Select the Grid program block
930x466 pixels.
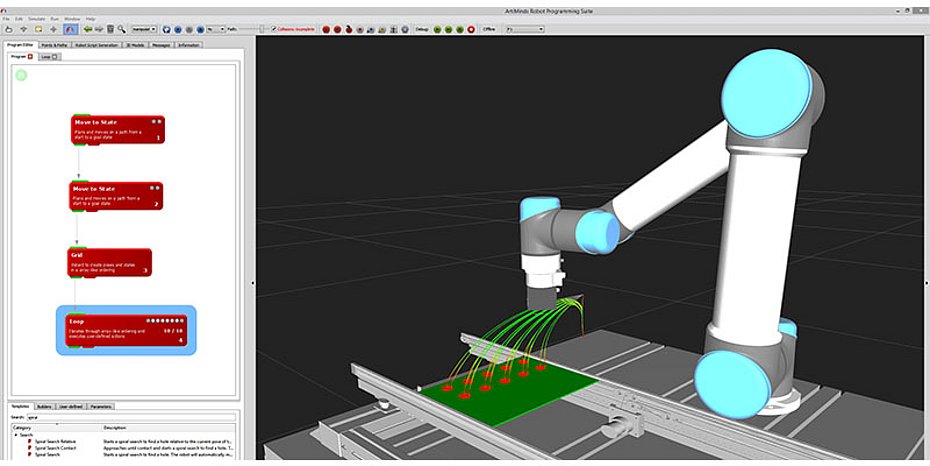pyautogui.click(x=110, y=262)
